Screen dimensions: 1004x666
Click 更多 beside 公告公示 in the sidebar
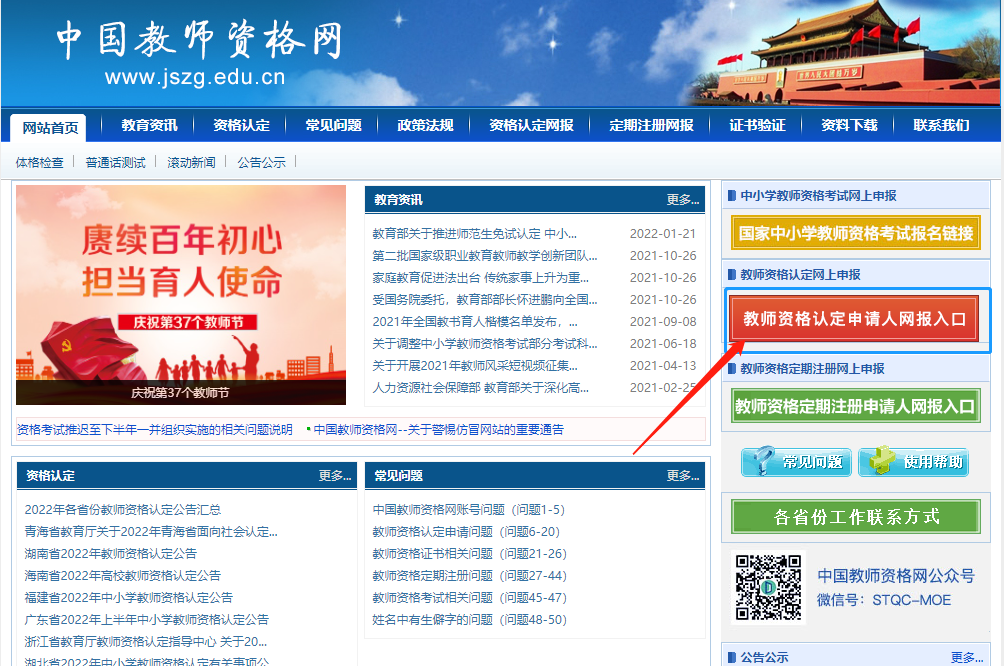coord(967,658)
